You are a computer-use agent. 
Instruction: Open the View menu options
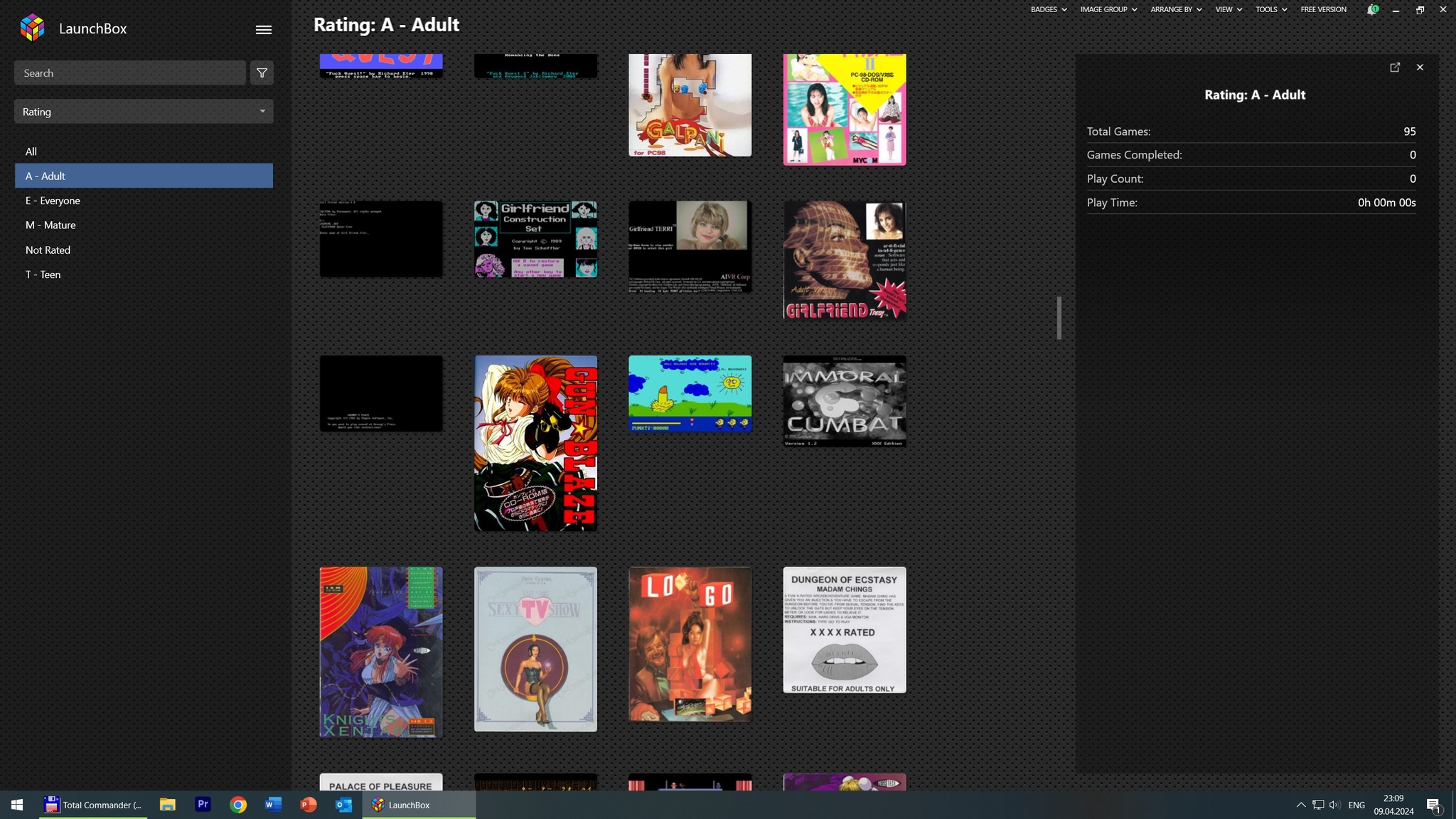tap(1224, 10)
